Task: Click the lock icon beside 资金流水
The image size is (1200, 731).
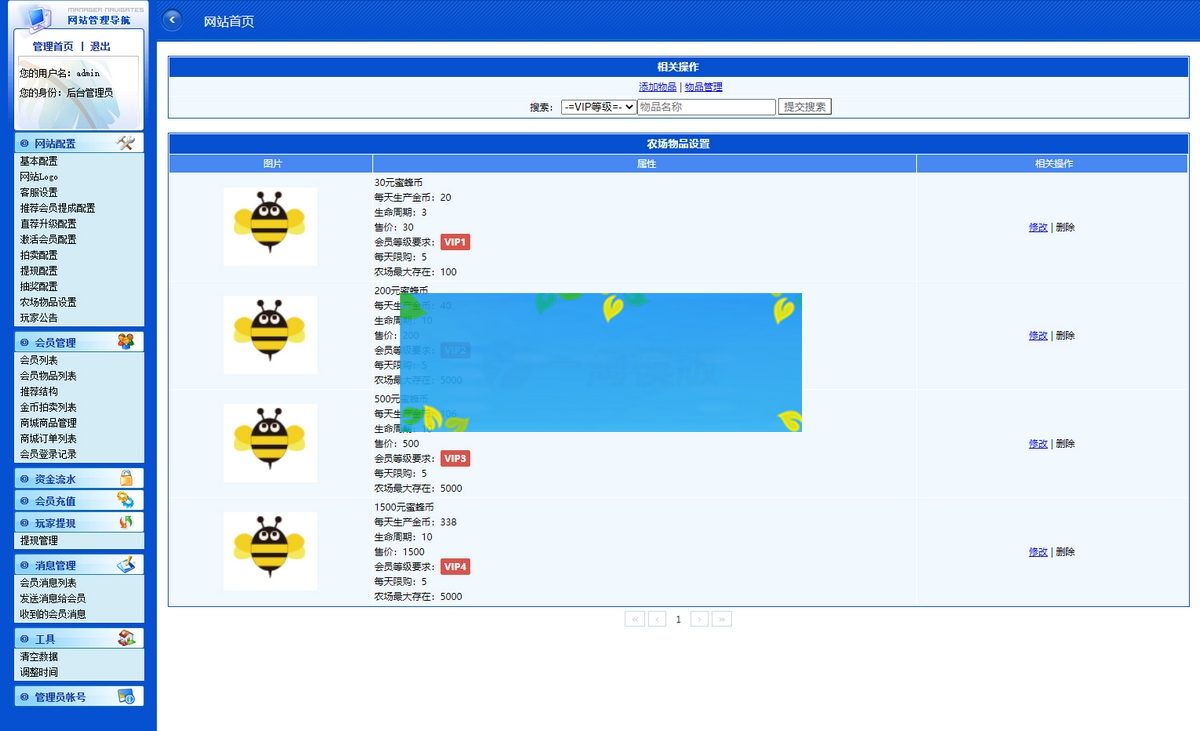Action: (125, 479)
